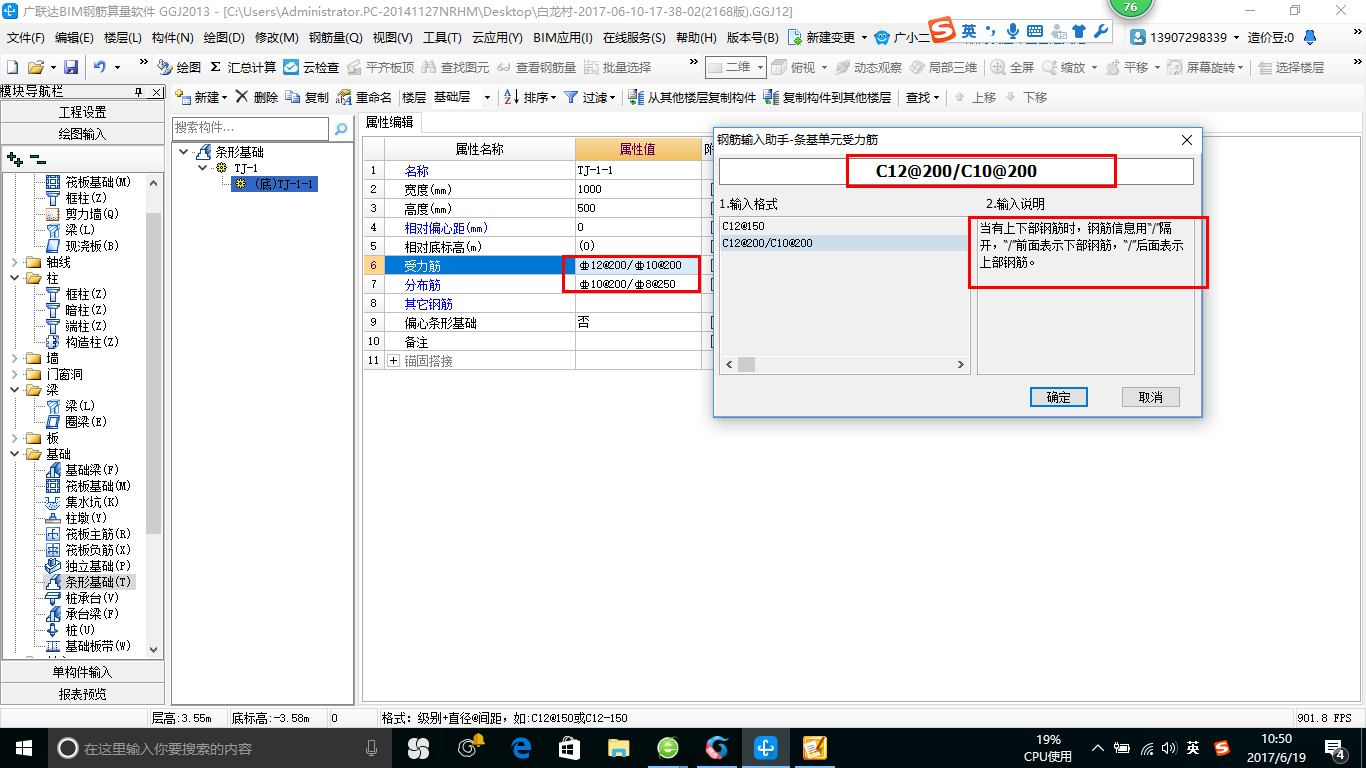Open the 工具(T) menu
This screenshot has height=768, width=1366.
[442, 38]
